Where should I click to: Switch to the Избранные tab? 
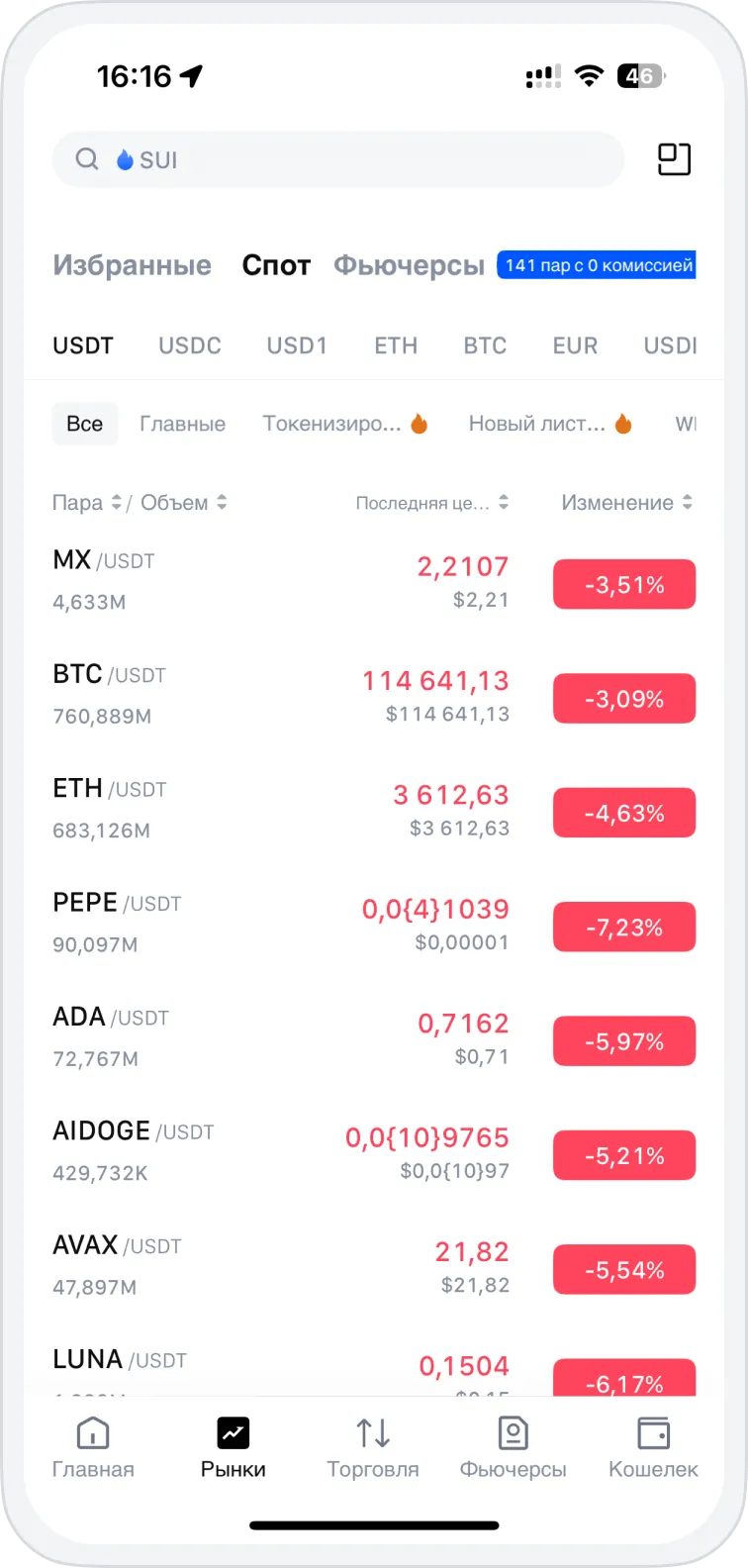[132, 265]
